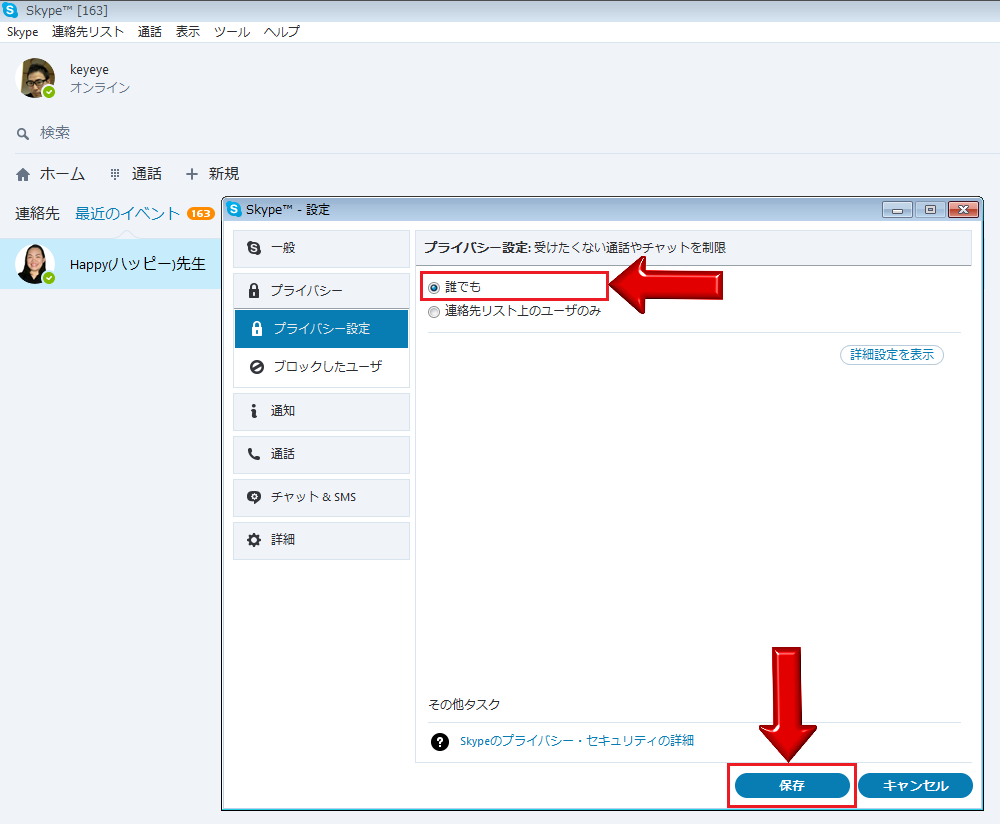Open the 163 unread events badge

[x=200, y=214]
